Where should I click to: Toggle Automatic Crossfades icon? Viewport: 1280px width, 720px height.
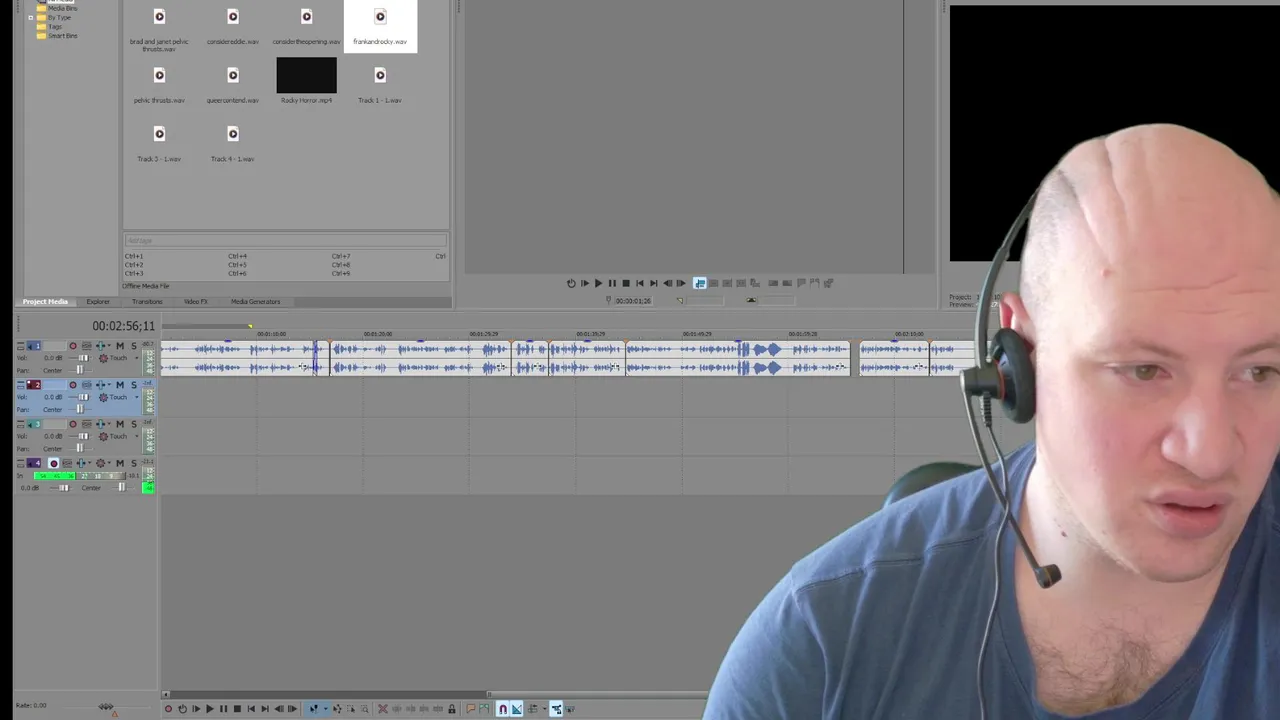tap(517, 709)
